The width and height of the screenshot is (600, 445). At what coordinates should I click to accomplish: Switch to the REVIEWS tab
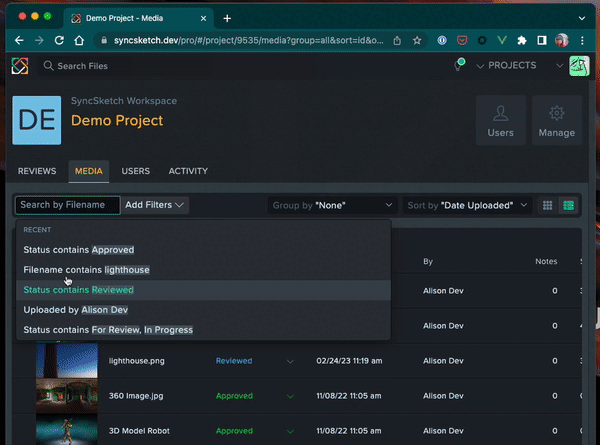coord(37,171)
